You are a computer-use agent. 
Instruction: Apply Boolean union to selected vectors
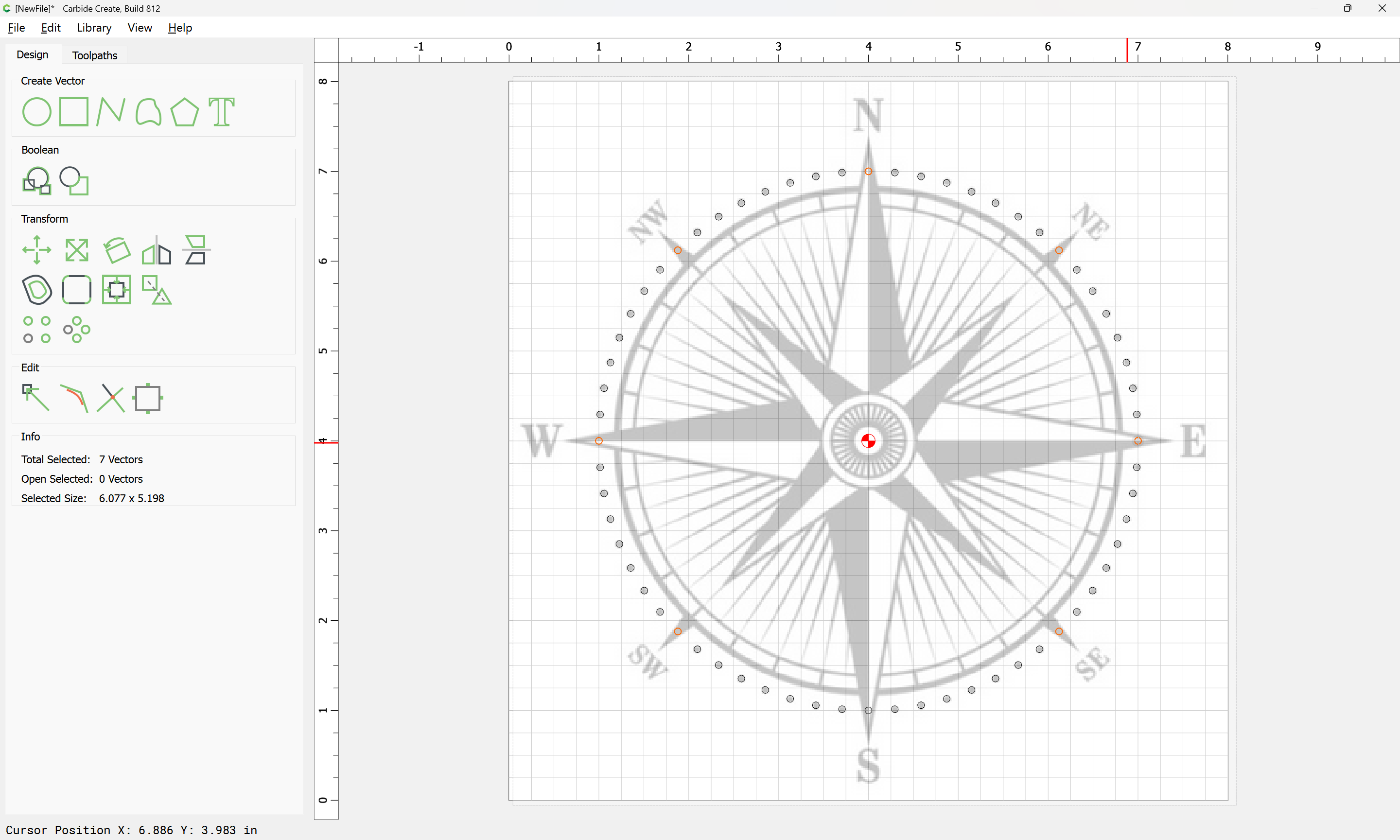[37, 181]
